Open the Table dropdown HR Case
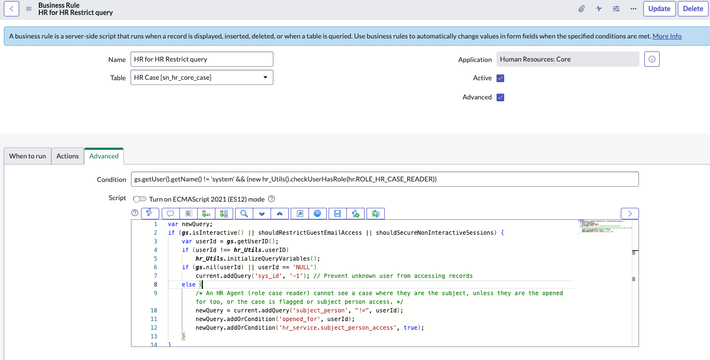Screen dimensions: 710x360 click(202, 77)
